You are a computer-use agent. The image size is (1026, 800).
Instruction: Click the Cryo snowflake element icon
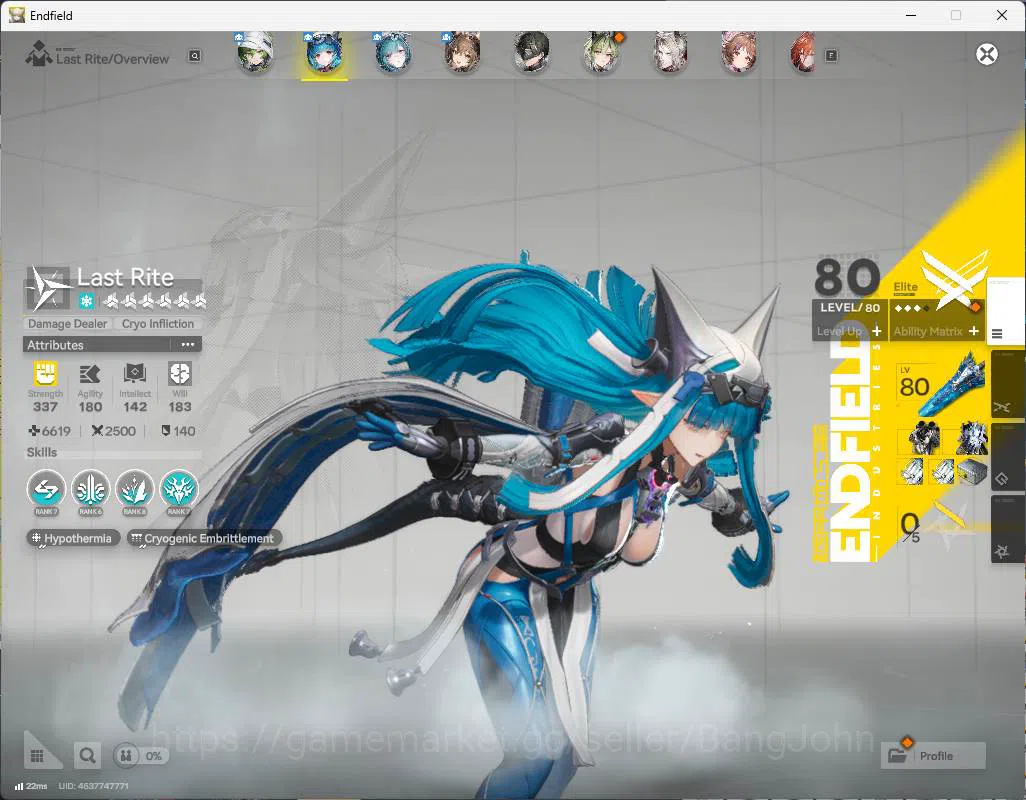tap(87, 301)
